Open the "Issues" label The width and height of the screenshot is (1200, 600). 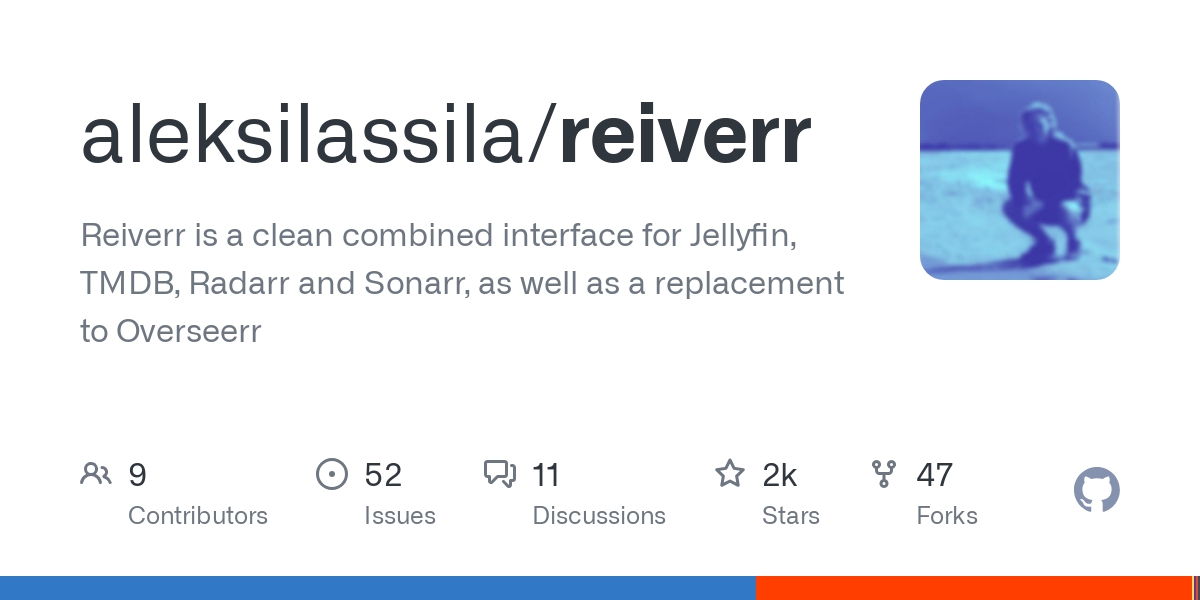[400, 516]
